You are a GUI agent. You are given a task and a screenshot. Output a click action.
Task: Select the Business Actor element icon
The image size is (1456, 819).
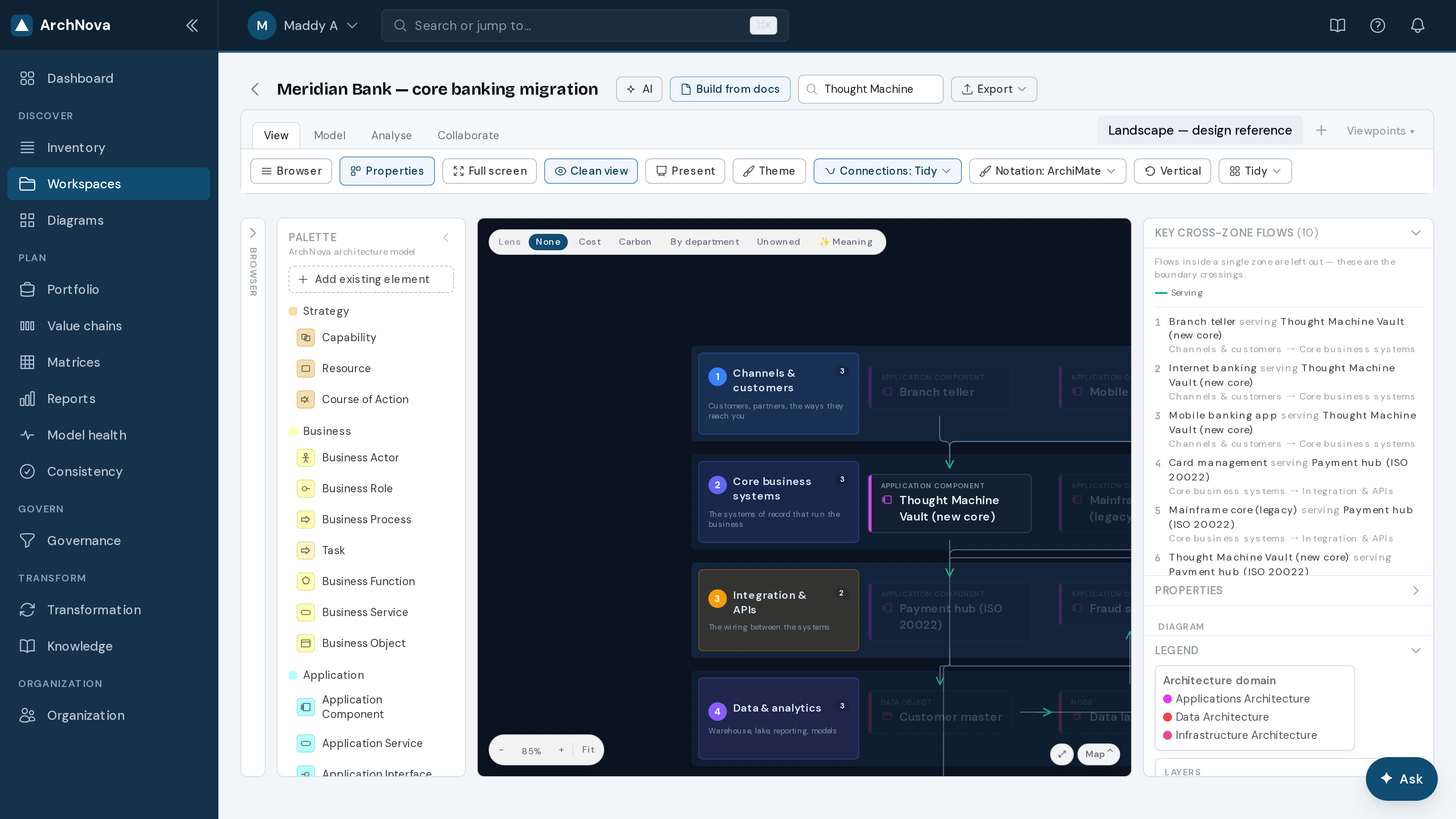306,458
